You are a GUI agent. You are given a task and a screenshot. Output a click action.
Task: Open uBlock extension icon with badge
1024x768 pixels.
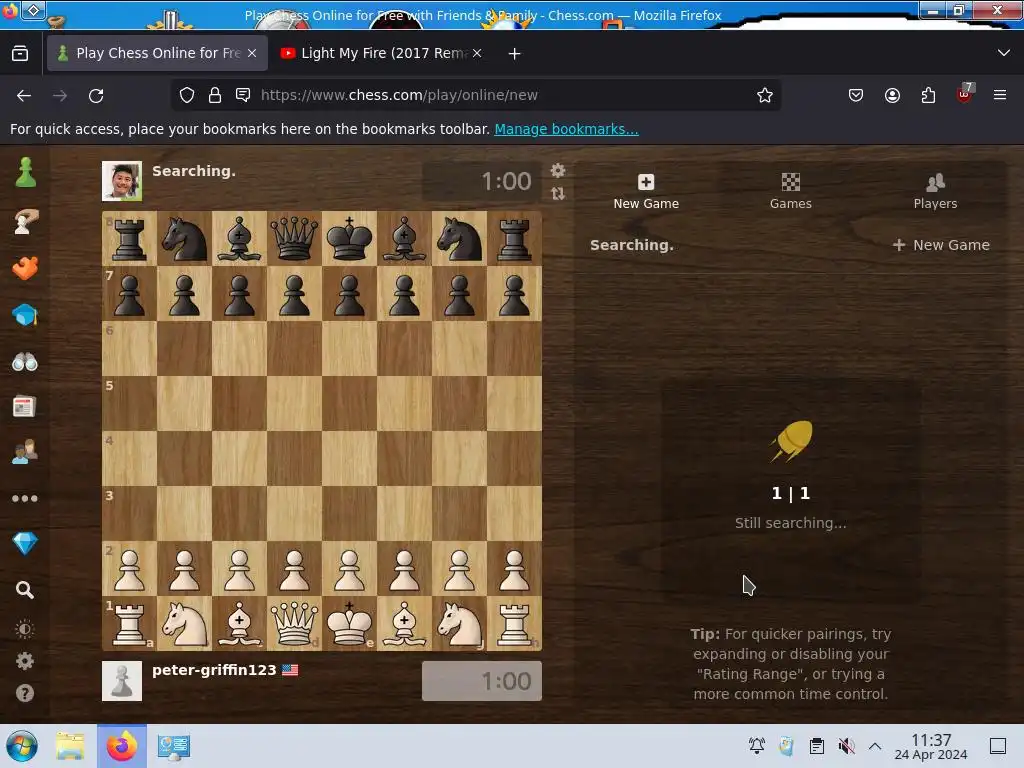[x=965, y=94]
